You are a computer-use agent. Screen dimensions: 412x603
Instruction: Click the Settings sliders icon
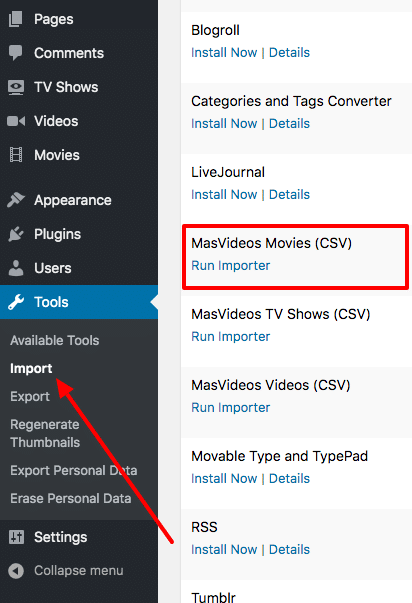tap(16, 537)
